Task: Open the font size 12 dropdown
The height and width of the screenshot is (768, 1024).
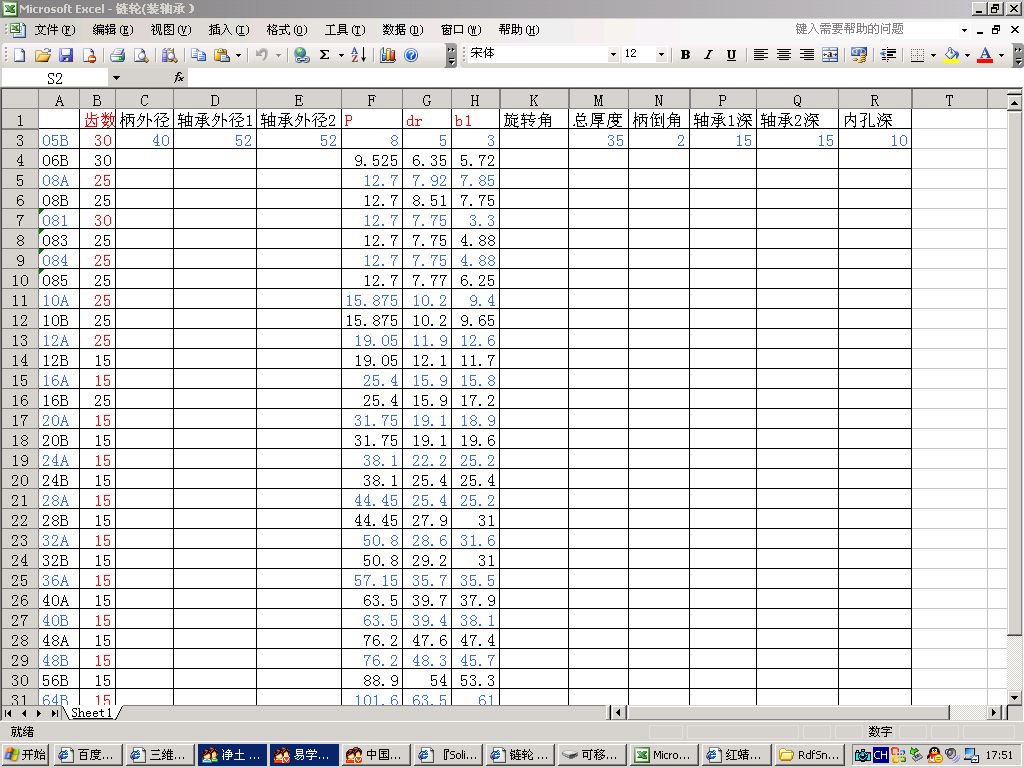Action: [661, 55]
